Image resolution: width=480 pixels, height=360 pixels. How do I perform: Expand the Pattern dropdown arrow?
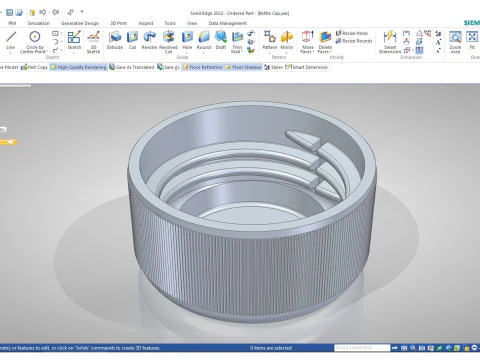click(269, 52)
